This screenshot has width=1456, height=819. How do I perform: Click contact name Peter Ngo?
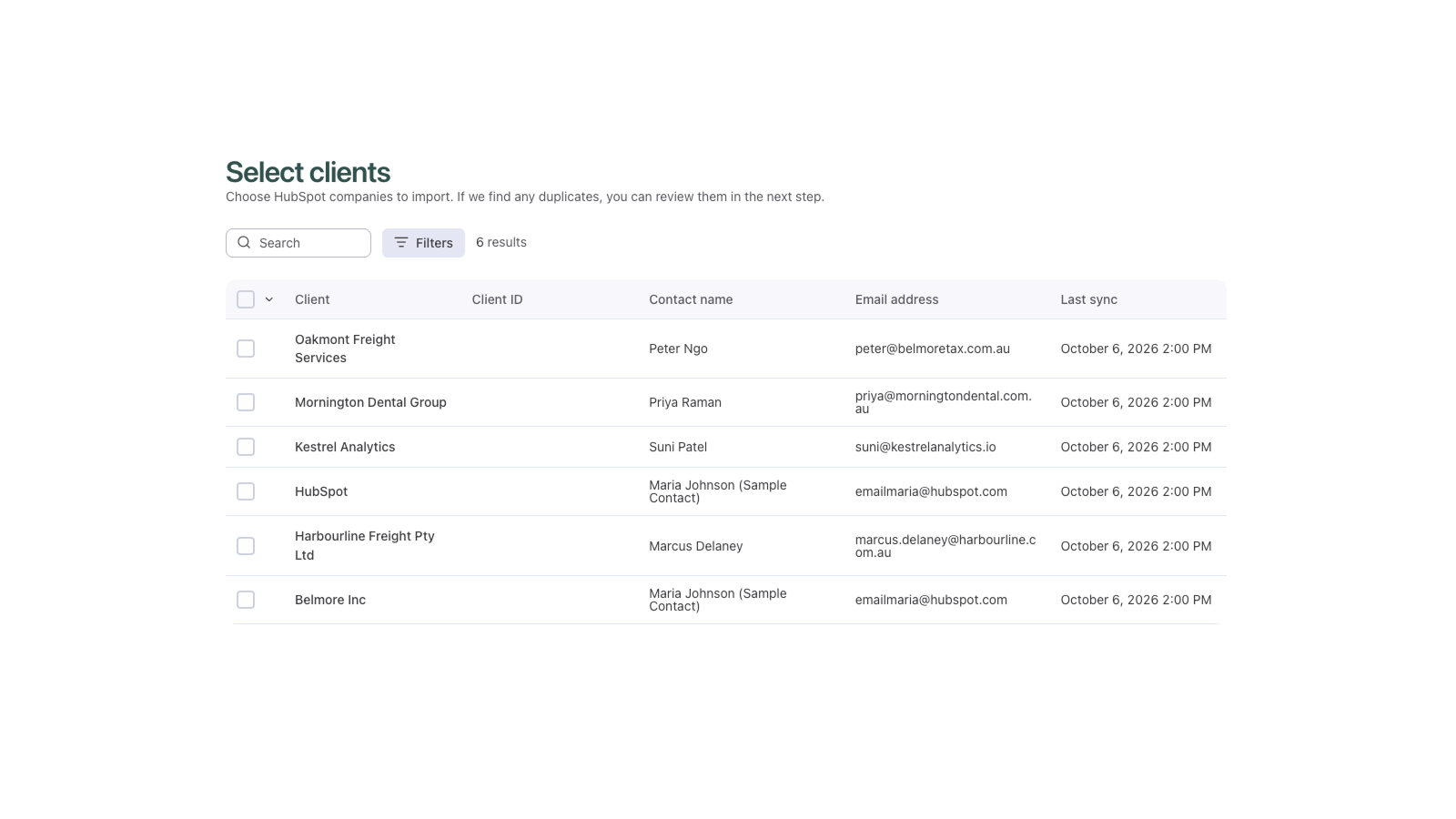678,349
